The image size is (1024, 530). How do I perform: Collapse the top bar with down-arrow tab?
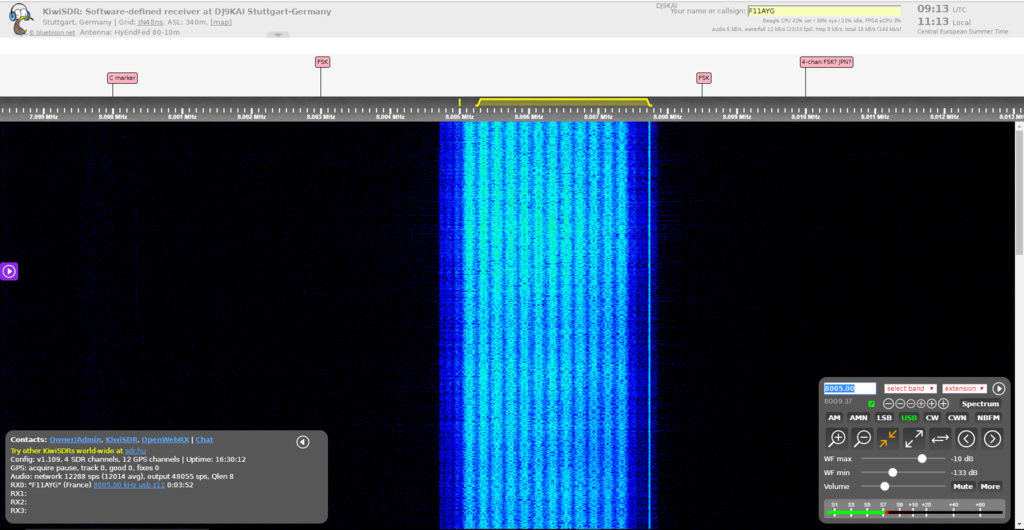coord(278,35)
